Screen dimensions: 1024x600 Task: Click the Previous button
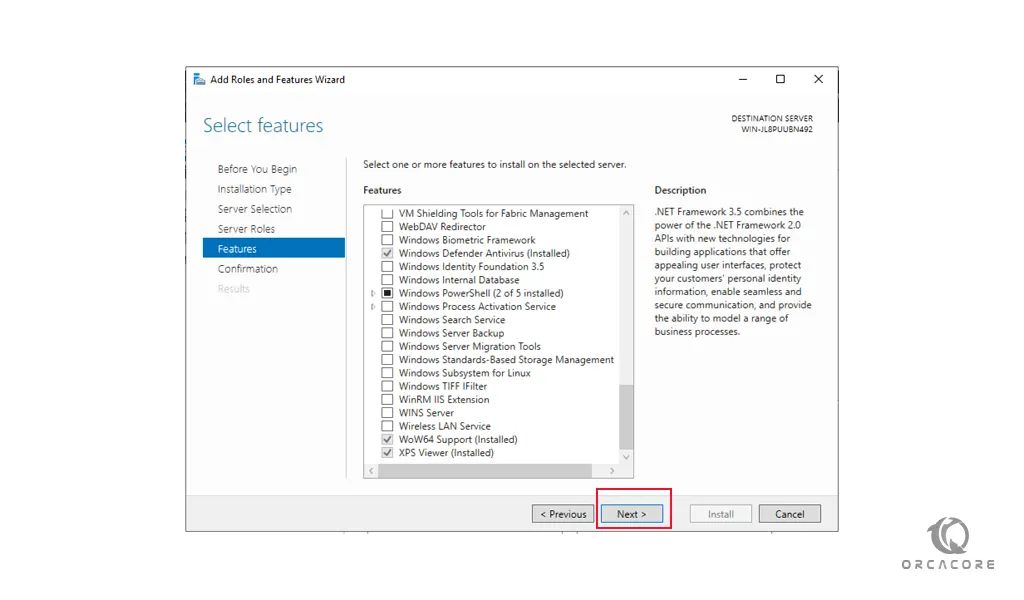[x=563, y=514]
